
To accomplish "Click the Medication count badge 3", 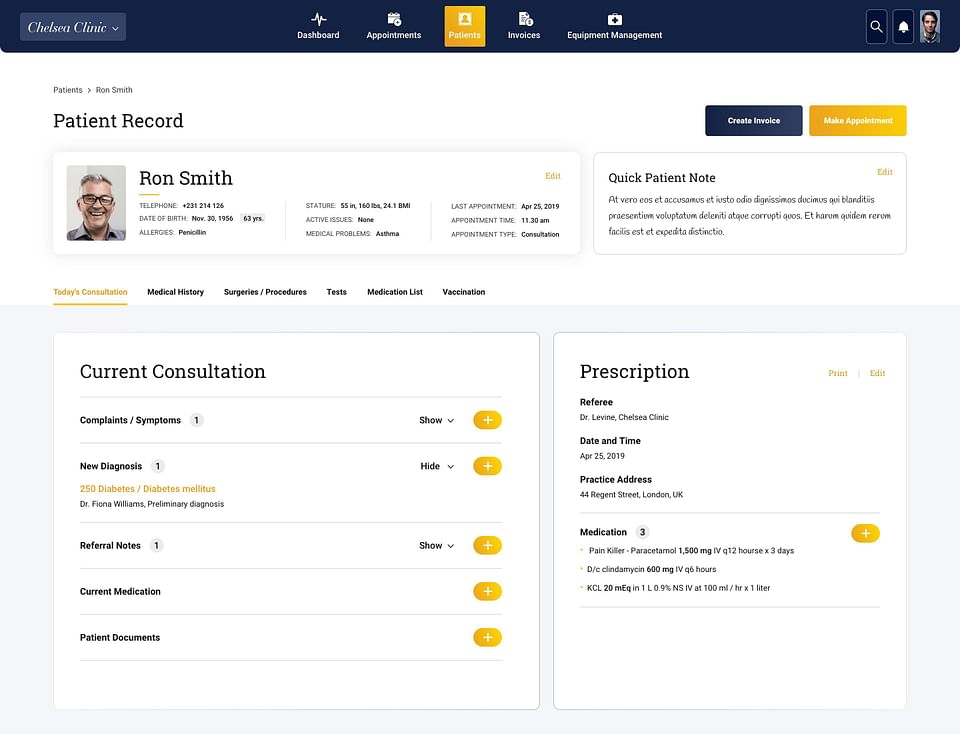I will coord(642,532).
